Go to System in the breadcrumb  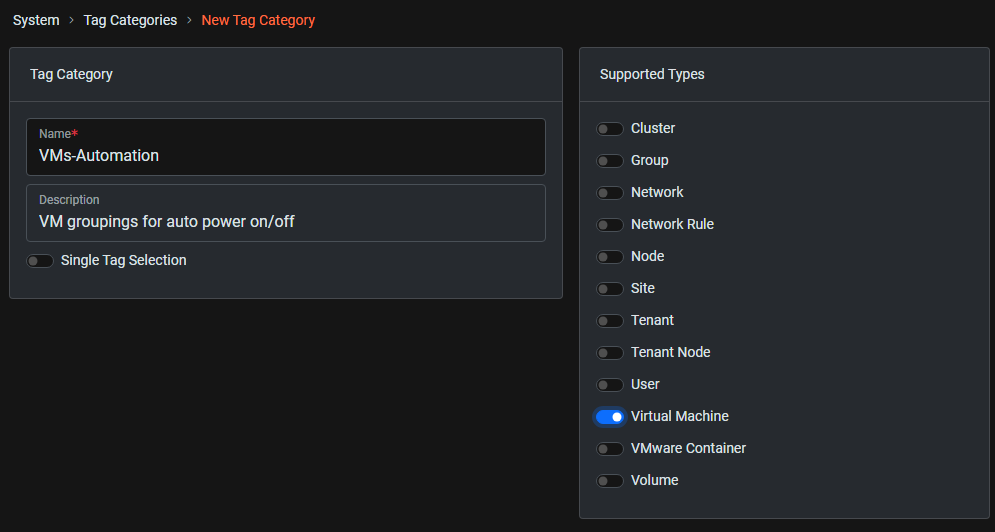36,20
